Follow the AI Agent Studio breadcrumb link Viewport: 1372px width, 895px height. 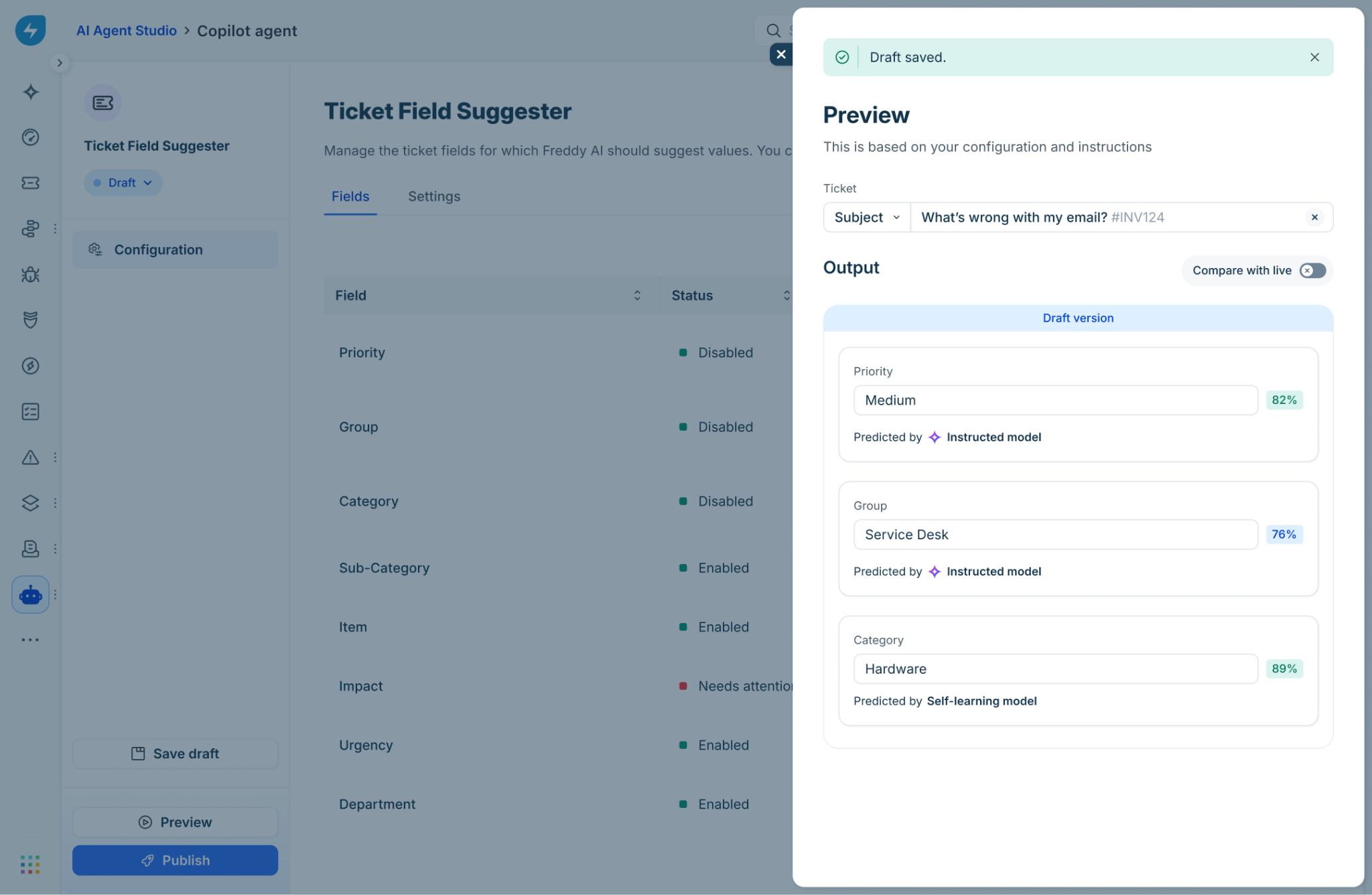[126, 31]
